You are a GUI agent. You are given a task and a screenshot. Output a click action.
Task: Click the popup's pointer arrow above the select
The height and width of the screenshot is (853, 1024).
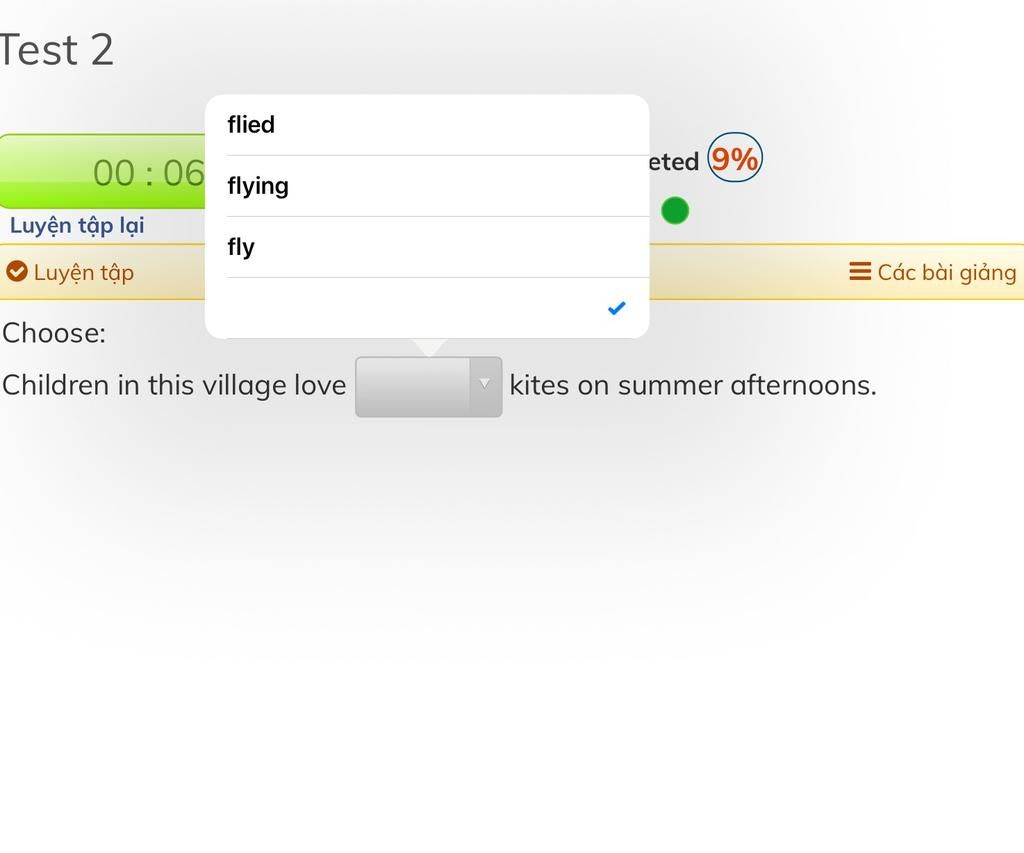429,347
